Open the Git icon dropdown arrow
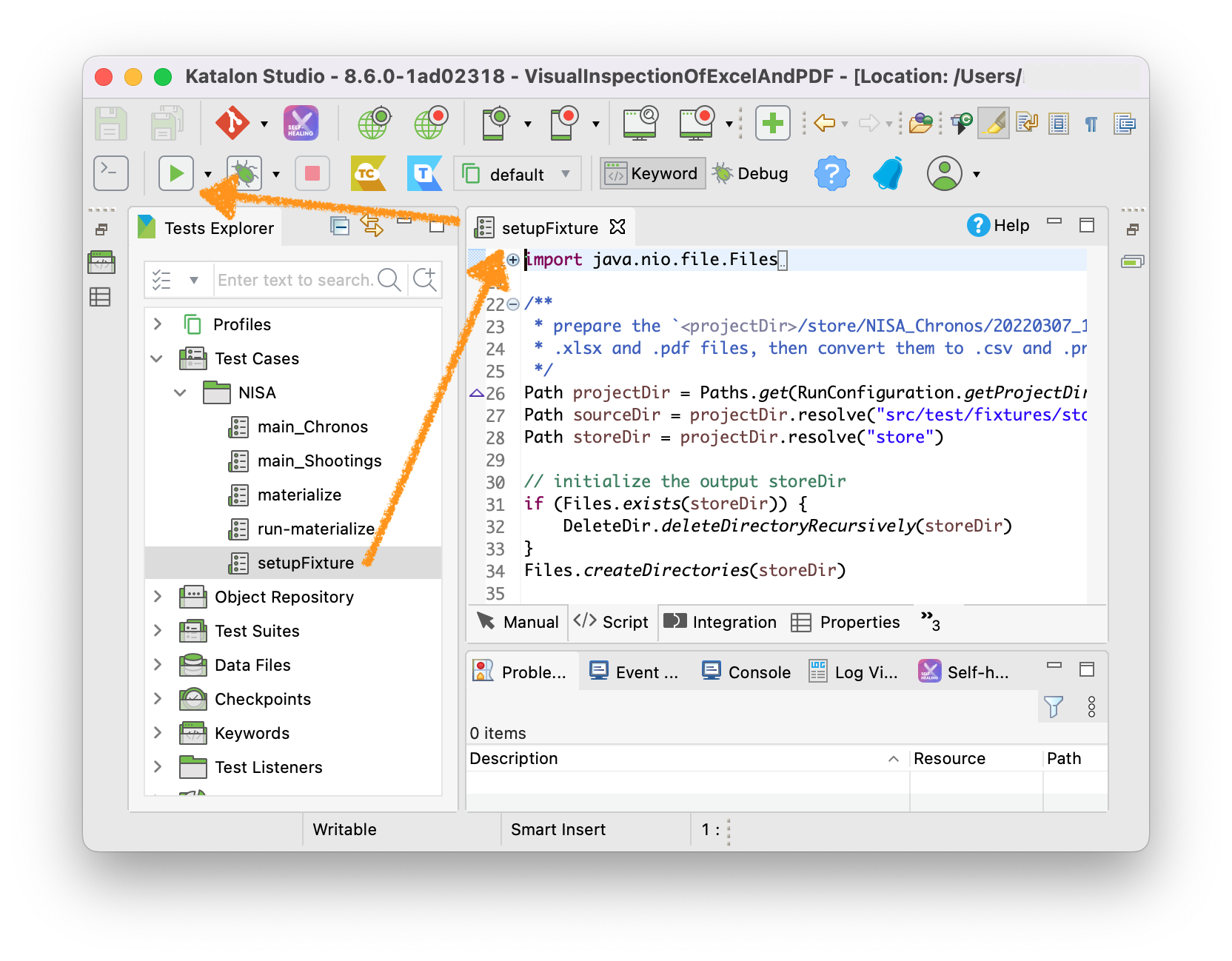This screenshot has width=1232, height=961. coord(264,124)
